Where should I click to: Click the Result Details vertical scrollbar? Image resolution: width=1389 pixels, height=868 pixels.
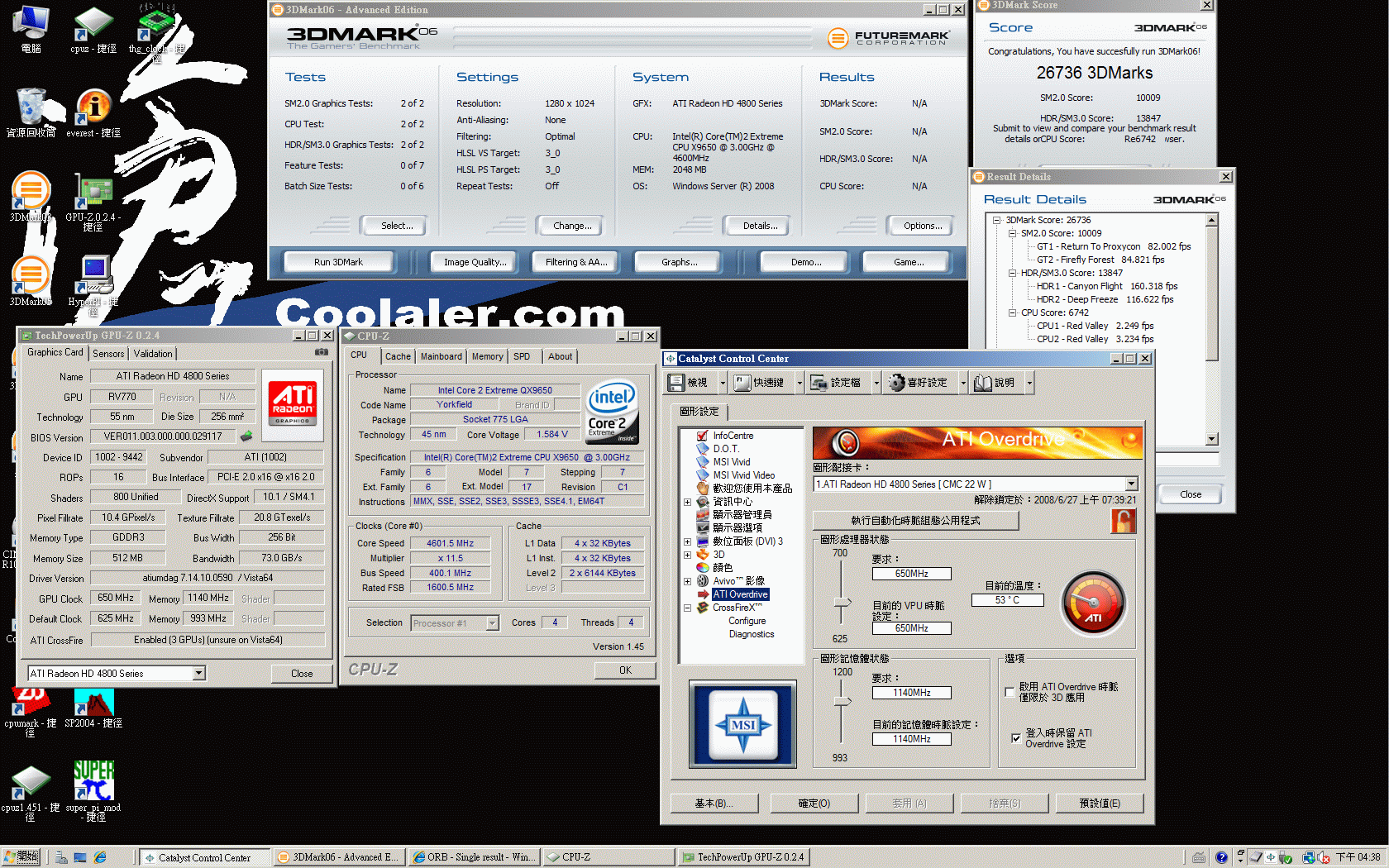[x=1211, y=329]
